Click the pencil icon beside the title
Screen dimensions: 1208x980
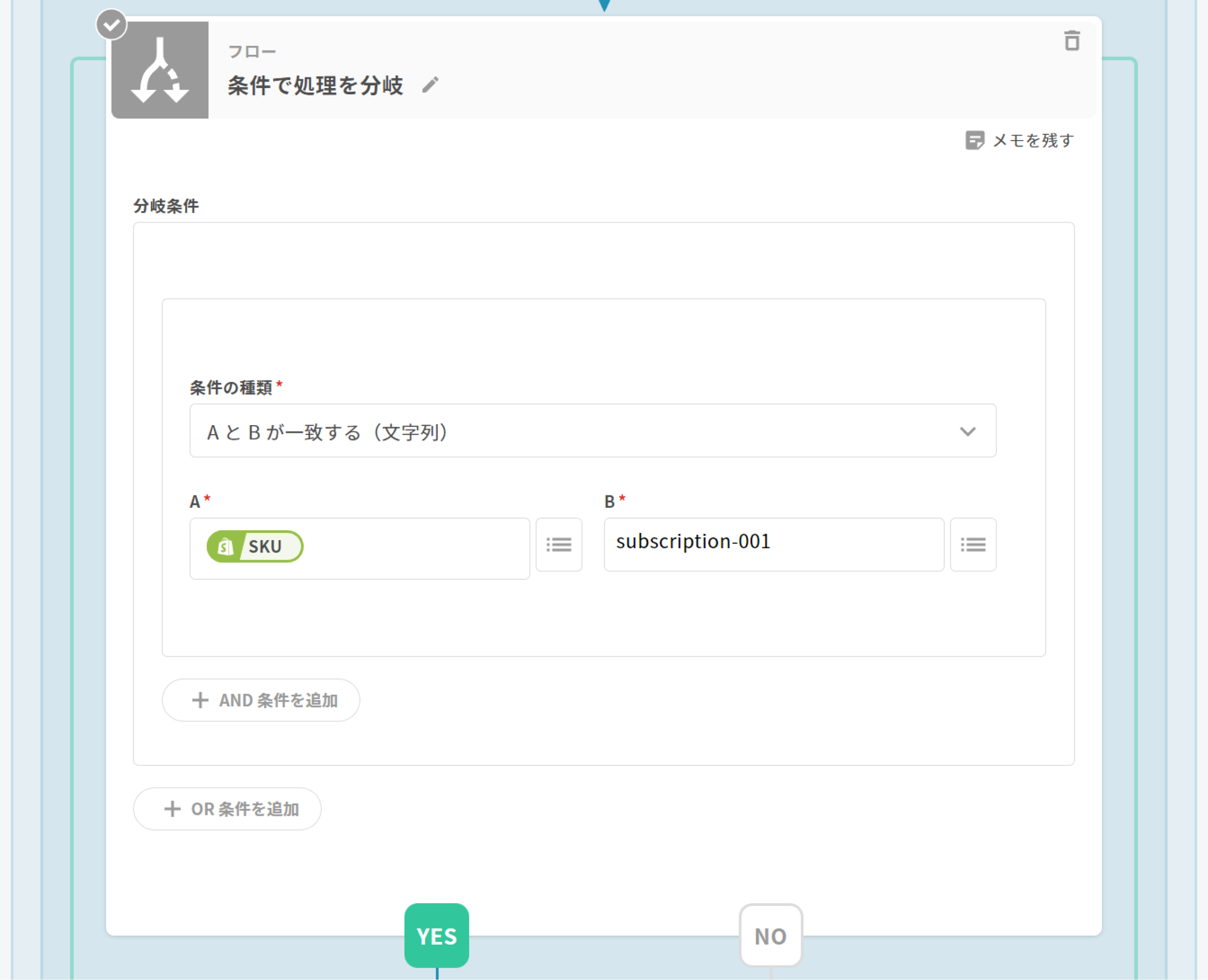point(430,85)
